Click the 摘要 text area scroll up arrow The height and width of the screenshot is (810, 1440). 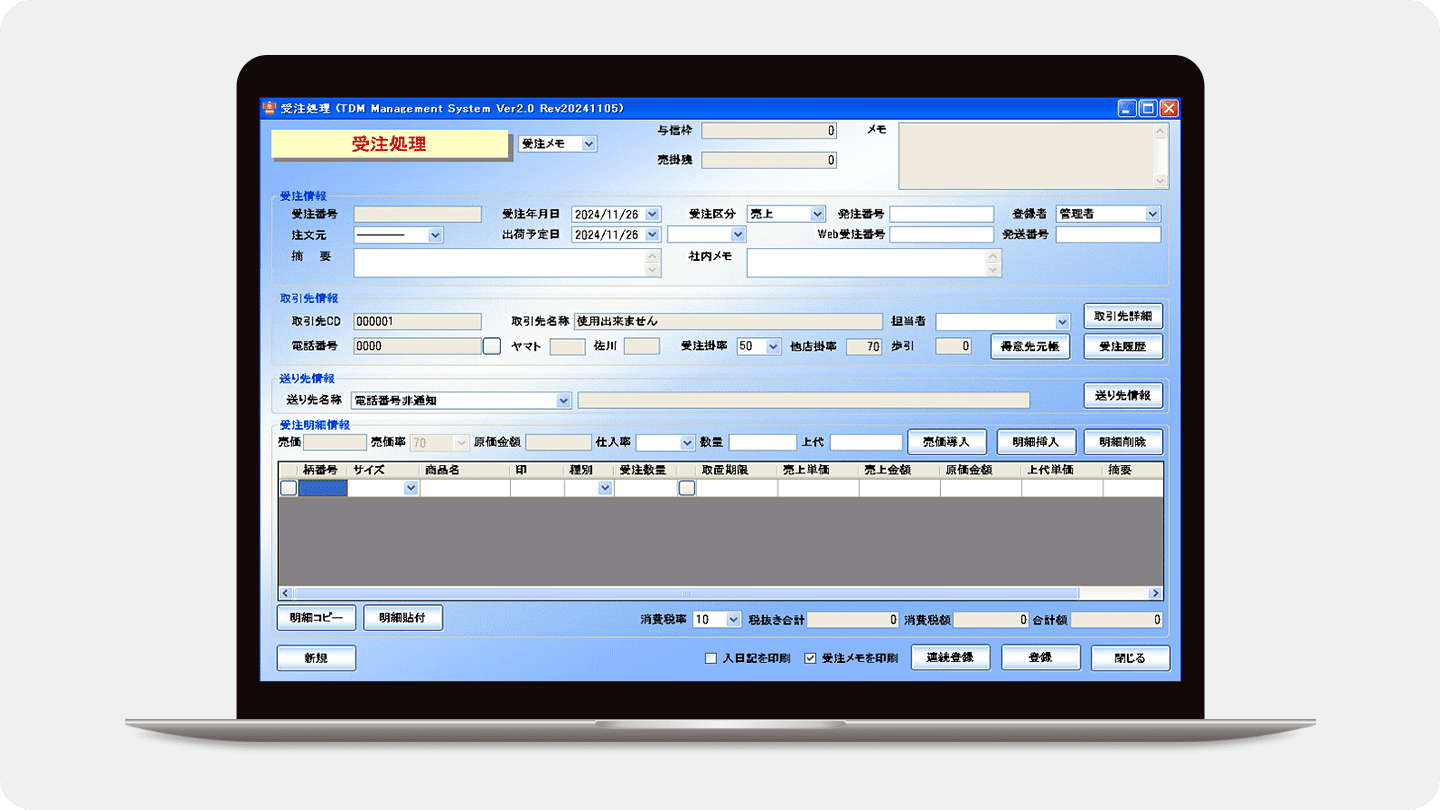point(654,256)
